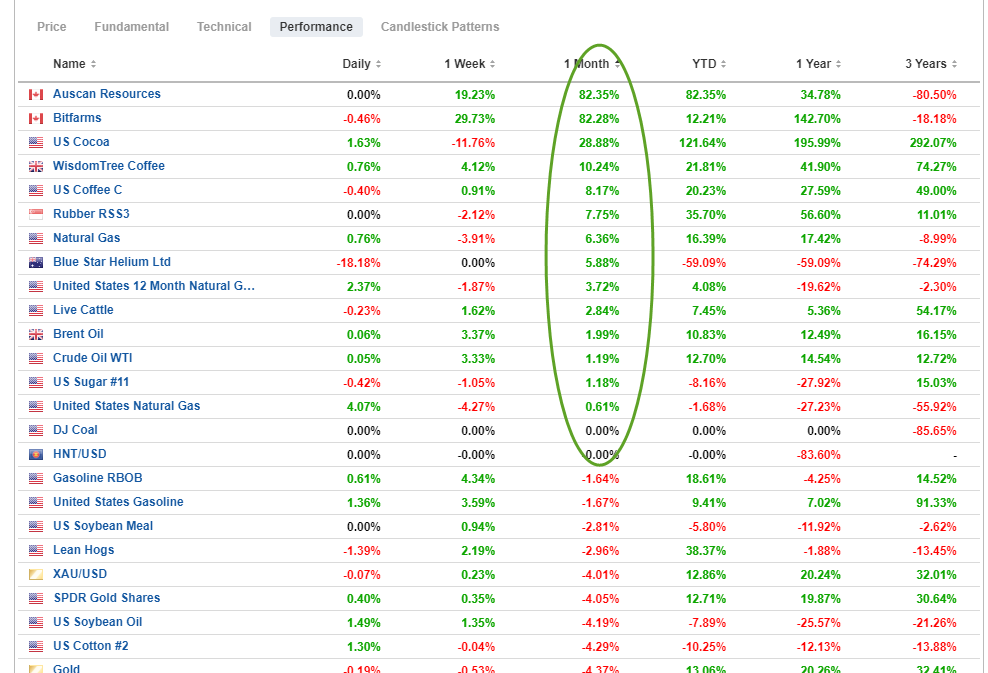Sort by 3 Years column
The width and height of the screenshot is (988, 673).
click(931, 64)
